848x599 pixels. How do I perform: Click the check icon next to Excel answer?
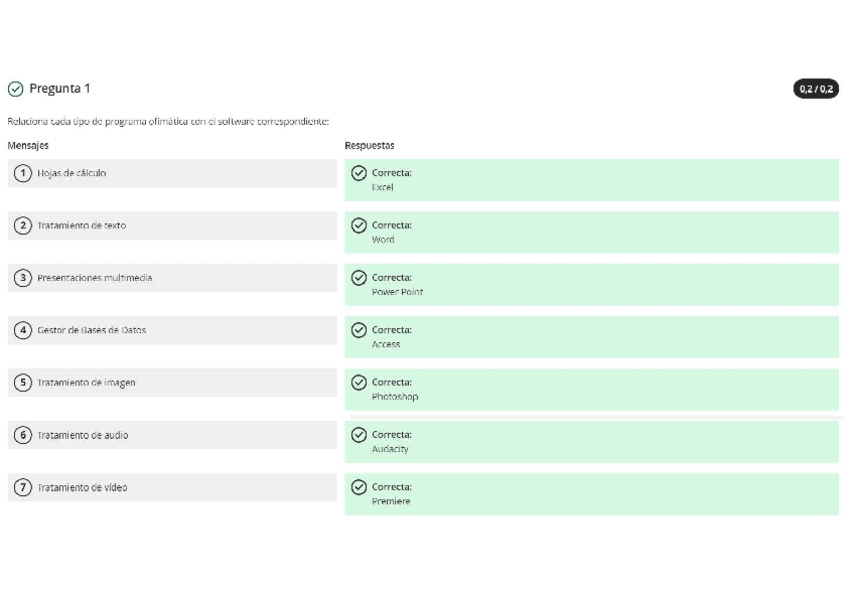pyautogui.click(x=359, y=173)
